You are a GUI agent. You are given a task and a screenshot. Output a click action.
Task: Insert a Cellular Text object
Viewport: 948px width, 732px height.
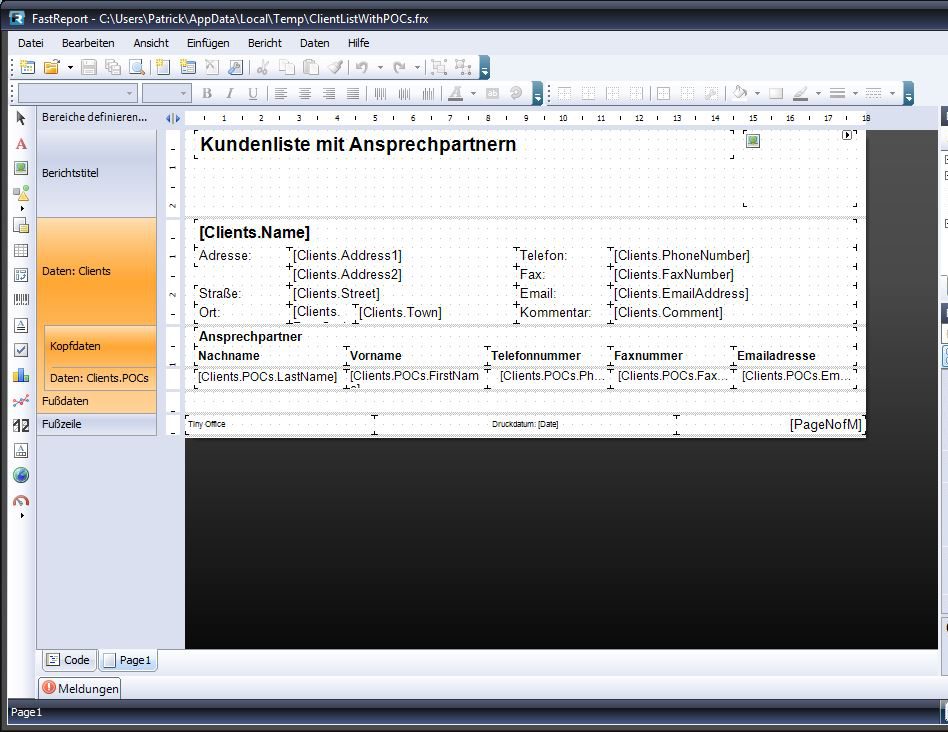click(21, 450)
